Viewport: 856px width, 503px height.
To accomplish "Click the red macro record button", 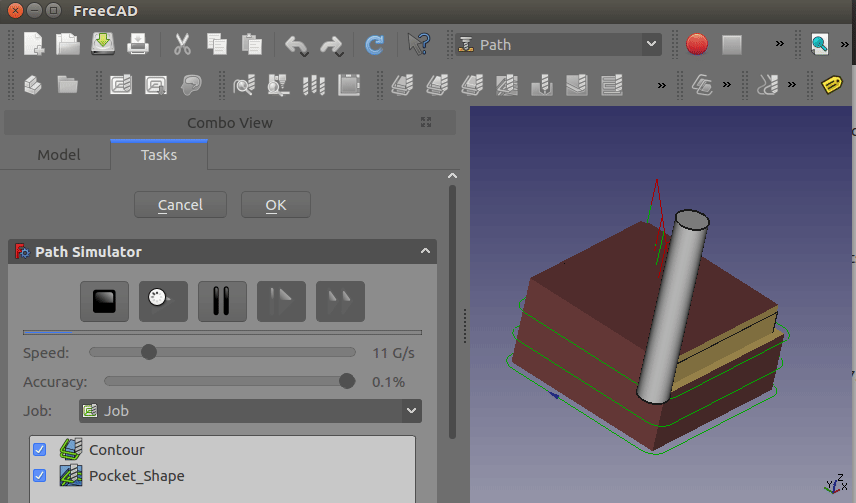I will coord(697,44).
